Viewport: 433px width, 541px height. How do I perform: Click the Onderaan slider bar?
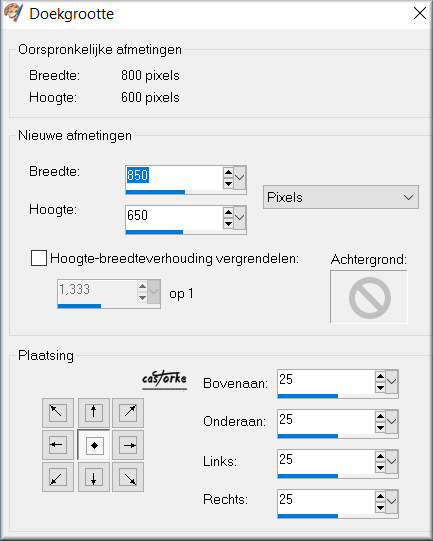338,436
